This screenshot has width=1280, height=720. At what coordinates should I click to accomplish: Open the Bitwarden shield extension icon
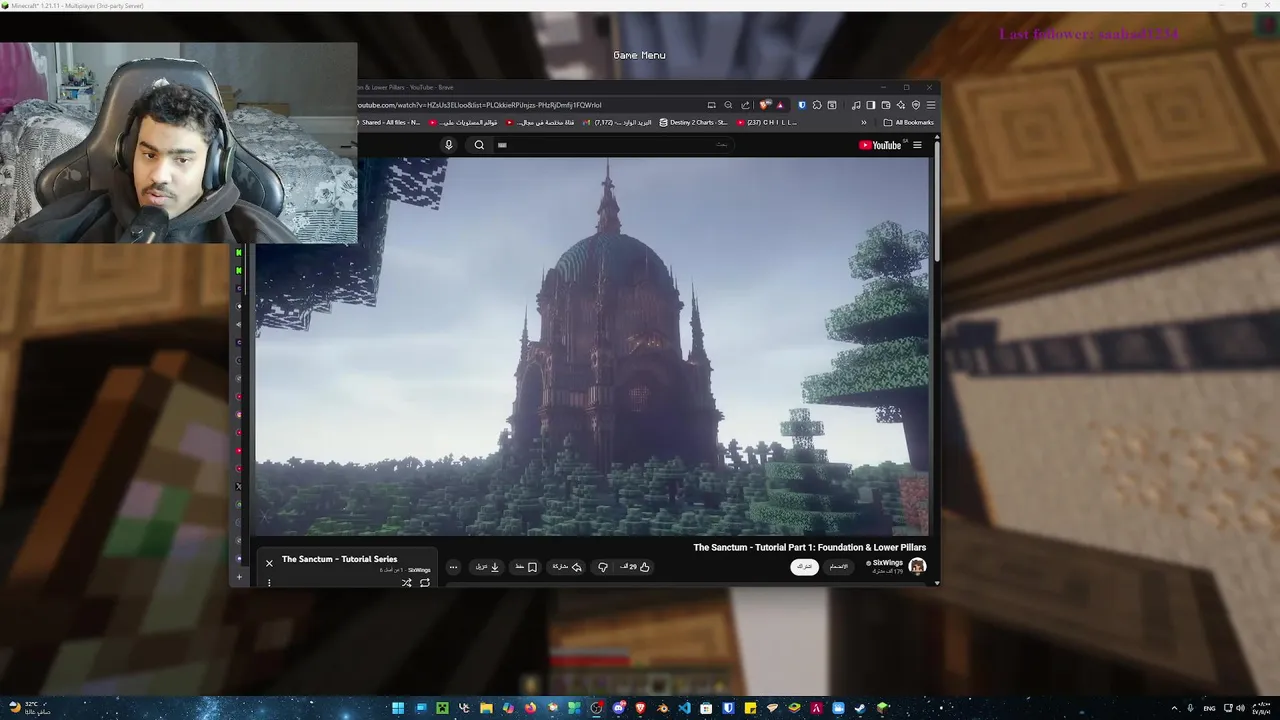802,105
